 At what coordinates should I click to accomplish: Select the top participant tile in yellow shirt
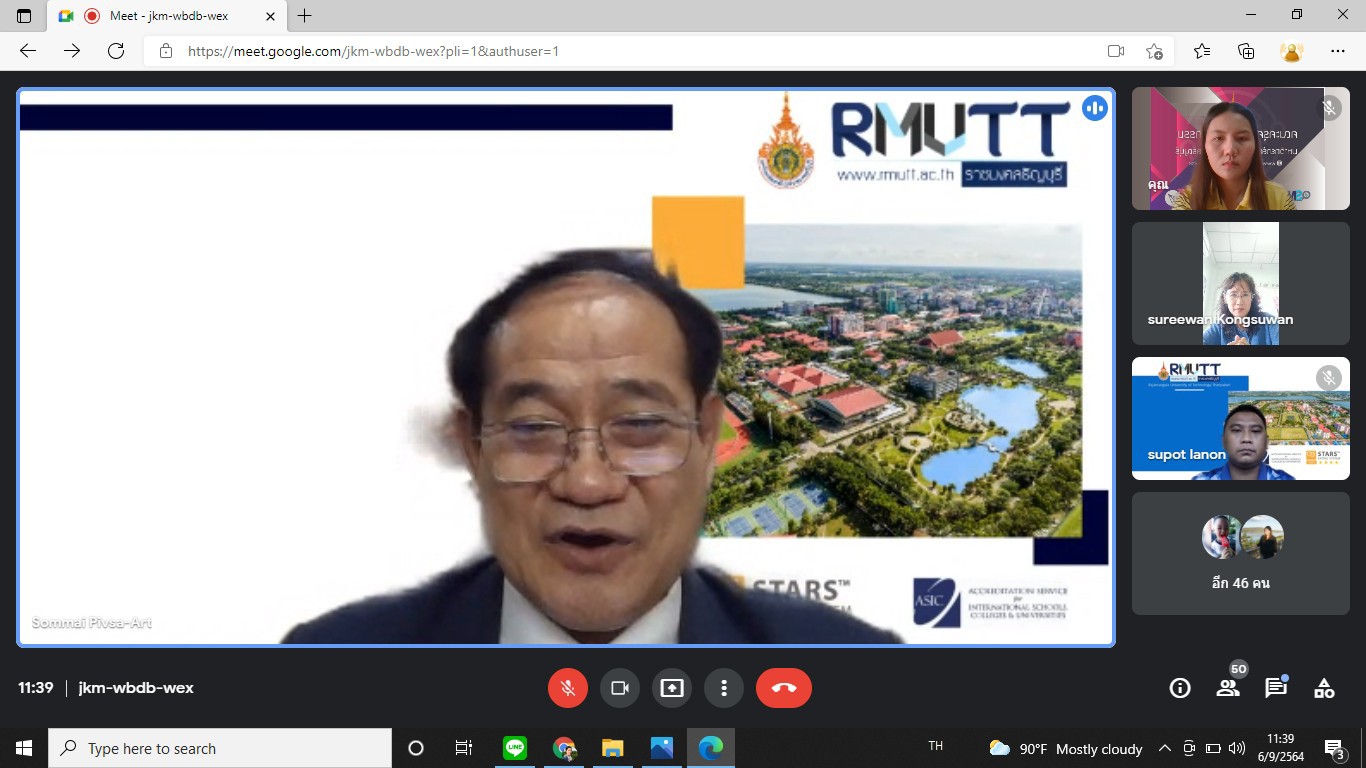pyautogui.click(x=1240, y=149)
